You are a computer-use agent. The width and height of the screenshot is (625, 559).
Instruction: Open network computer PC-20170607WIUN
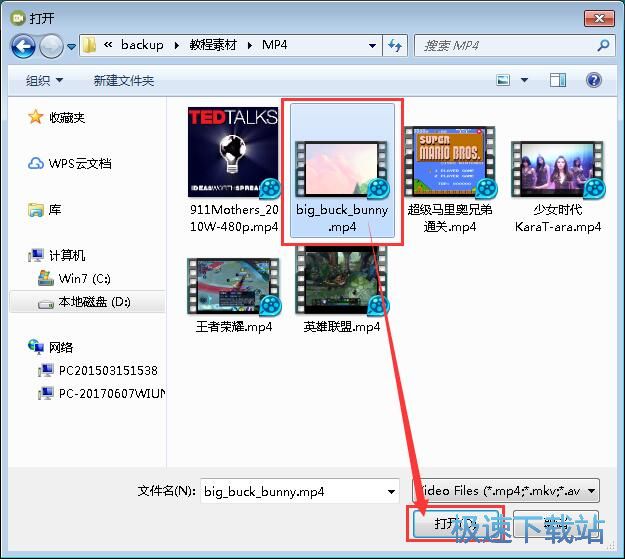(112, 394)
